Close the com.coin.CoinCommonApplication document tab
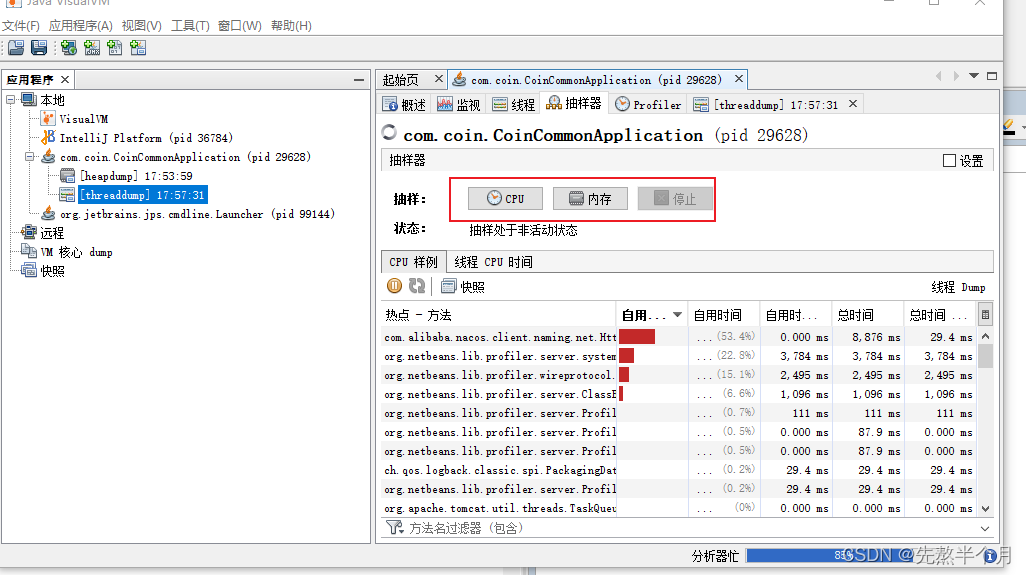The width and height of the screenshot is (1026, 575). pyautogui.click(x=739, y=78)
